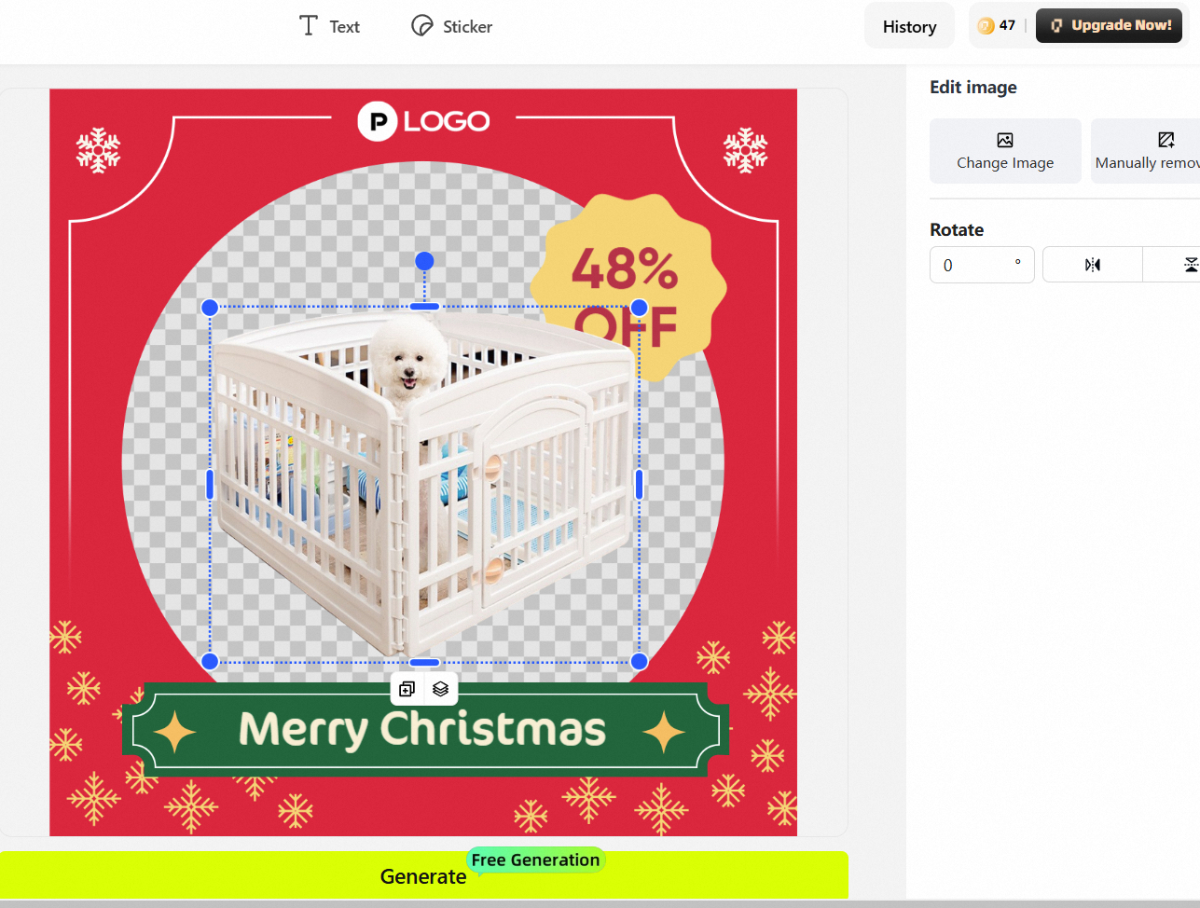This screenshot has height=908, width=1200.
Task: Click the Free Generation badge
Action: pos(535,859)
